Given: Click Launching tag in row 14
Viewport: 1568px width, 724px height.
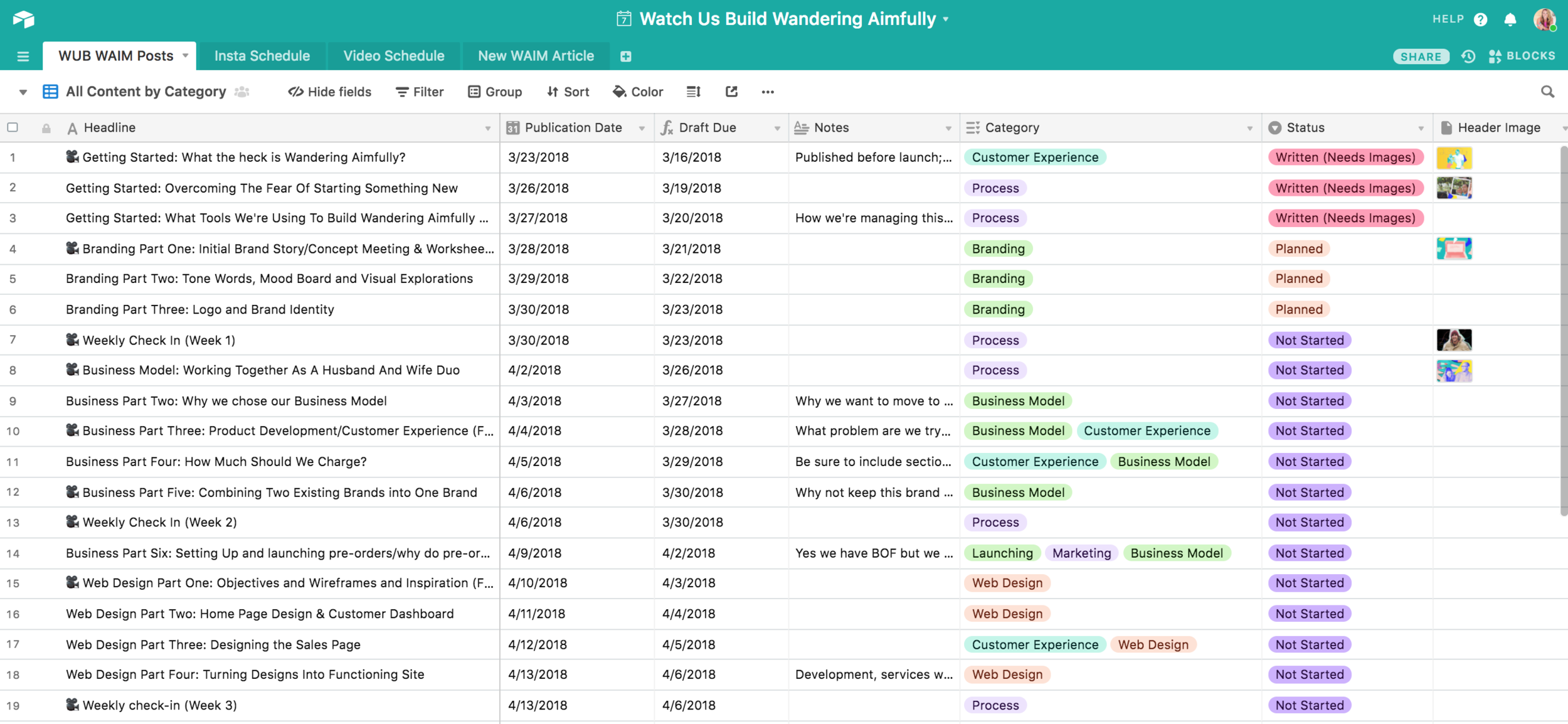Looking at the screenshot, I should pos(1002,553).
